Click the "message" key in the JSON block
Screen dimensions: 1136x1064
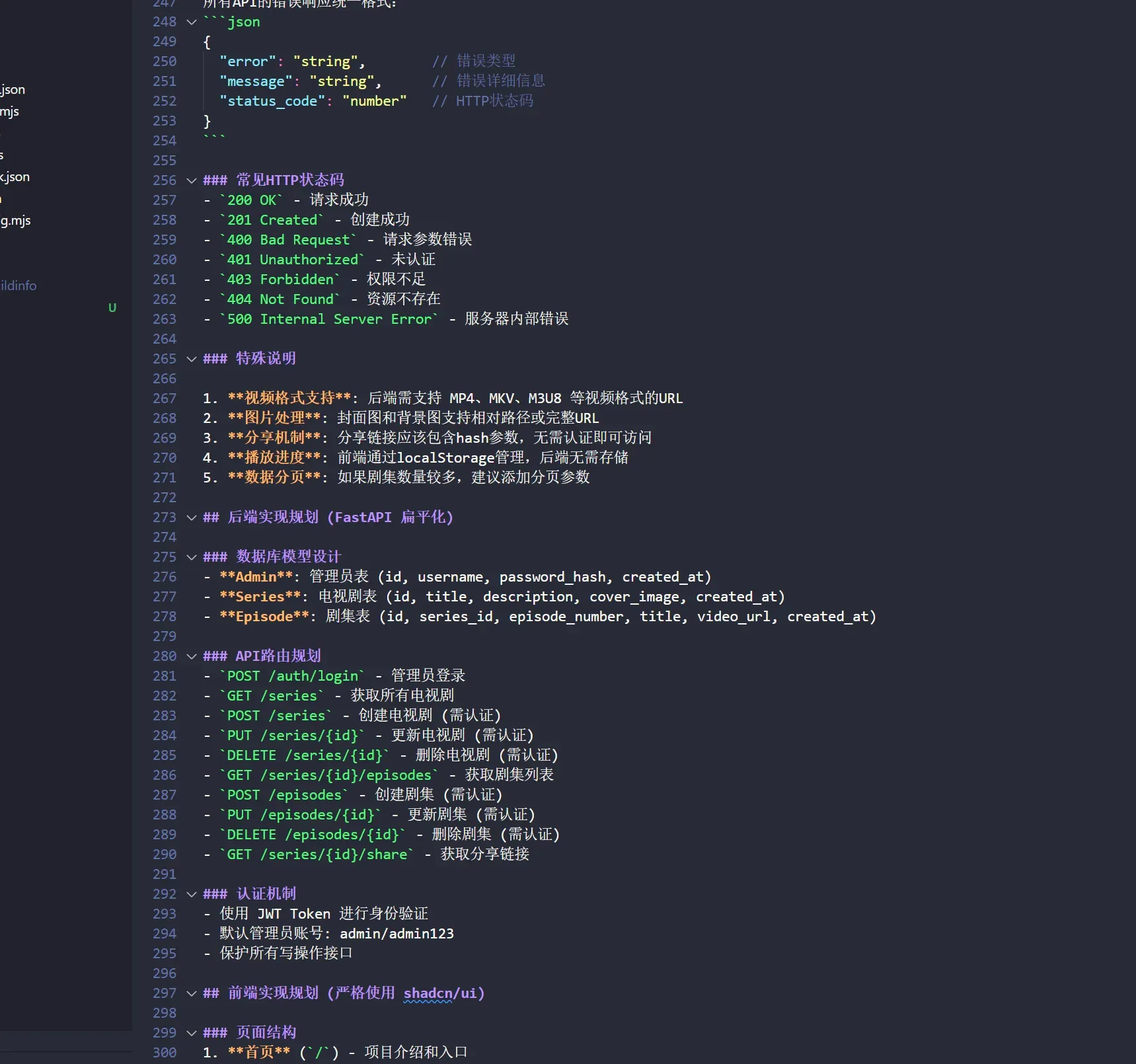click(x=256, y=81)
